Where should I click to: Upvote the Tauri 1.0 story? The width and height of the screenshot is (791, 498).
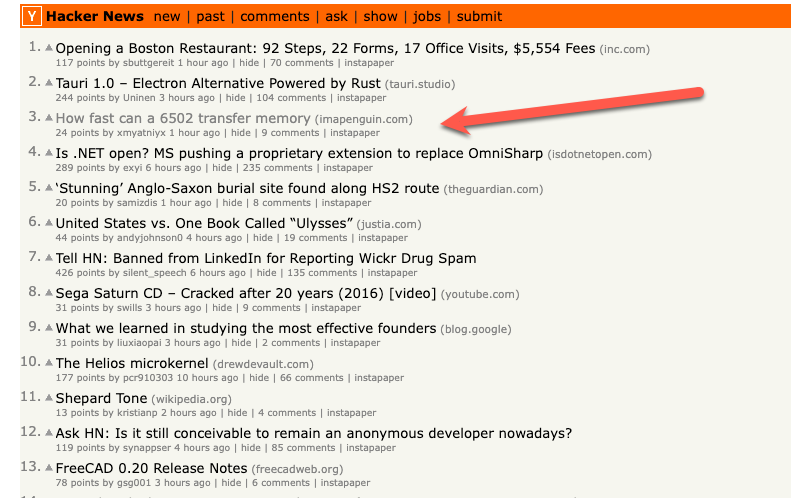click(48, 82)
